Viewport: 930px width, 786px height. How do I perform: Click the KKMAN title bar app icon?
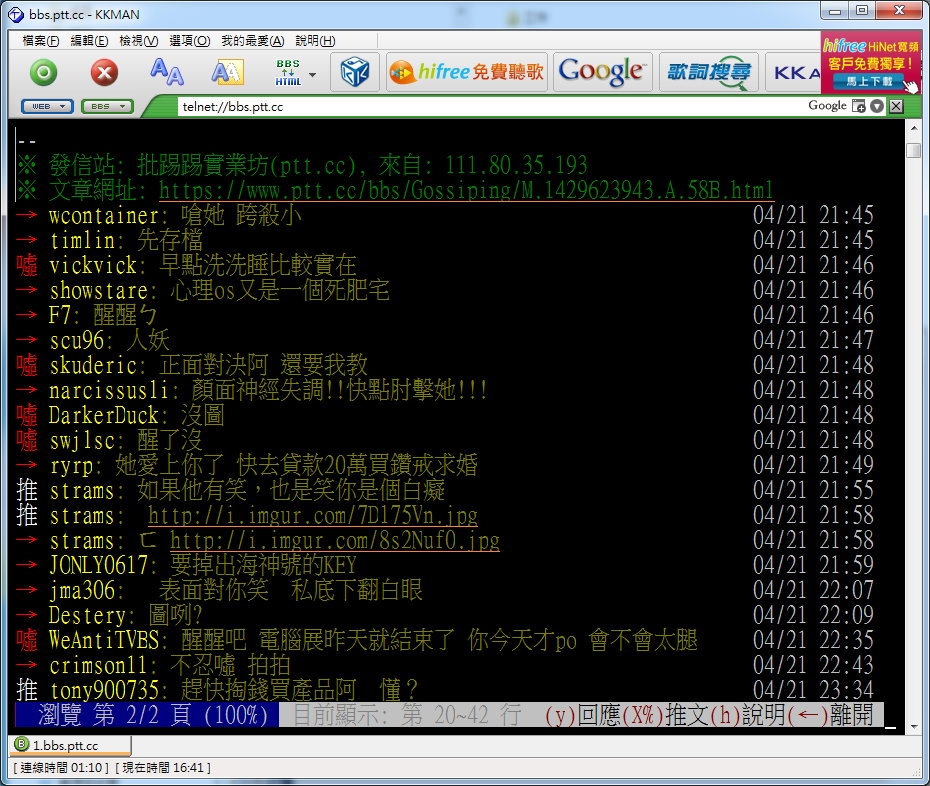(x=15, y=14)
